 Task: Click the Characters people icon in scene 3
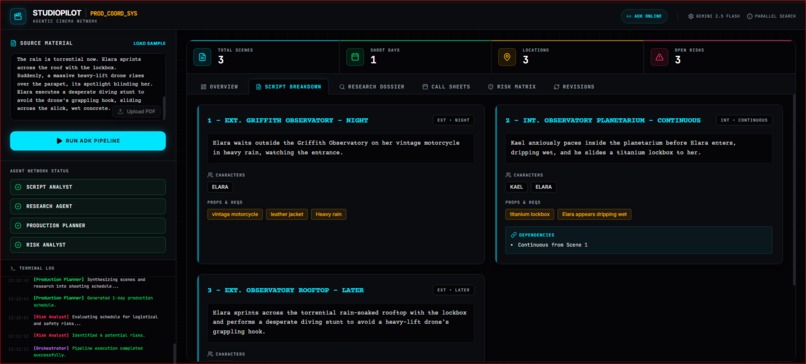(x=210, y=354)
